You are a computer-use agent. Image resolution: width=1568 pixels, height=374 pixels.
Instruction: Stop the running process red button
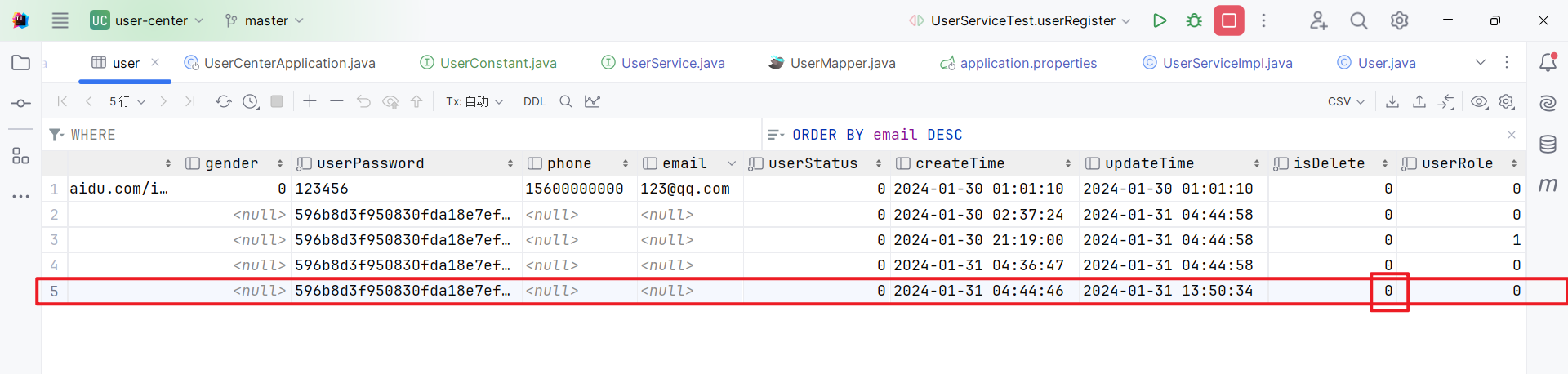1228,20
